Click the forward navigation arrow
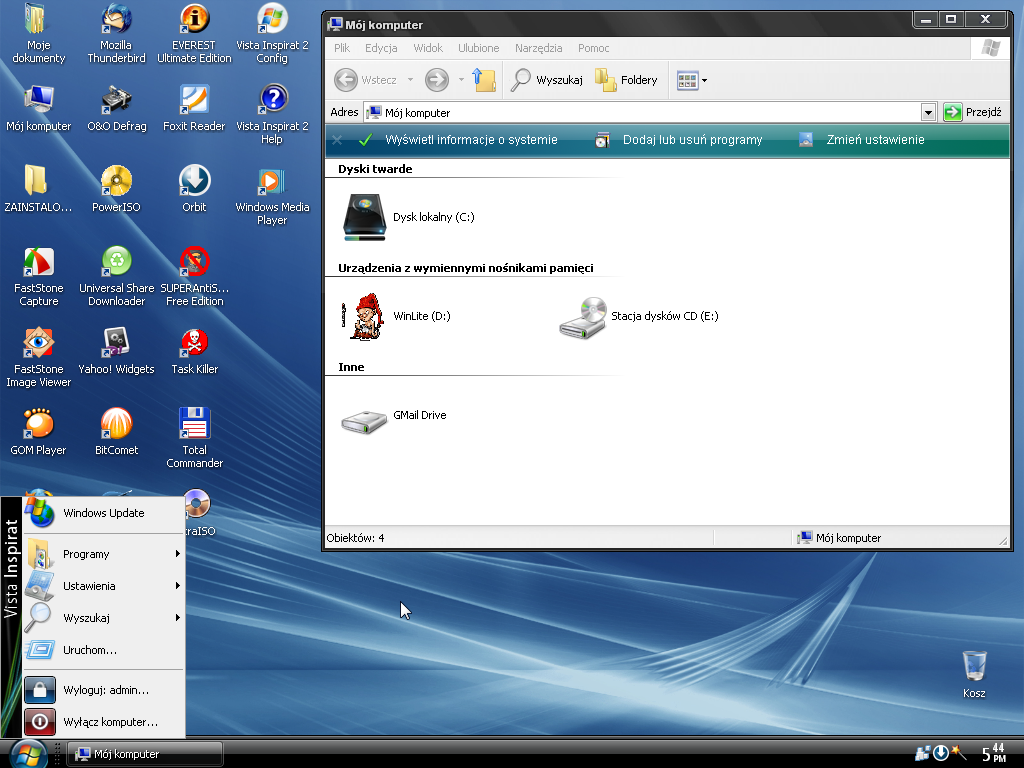 [x=437, y=80]
